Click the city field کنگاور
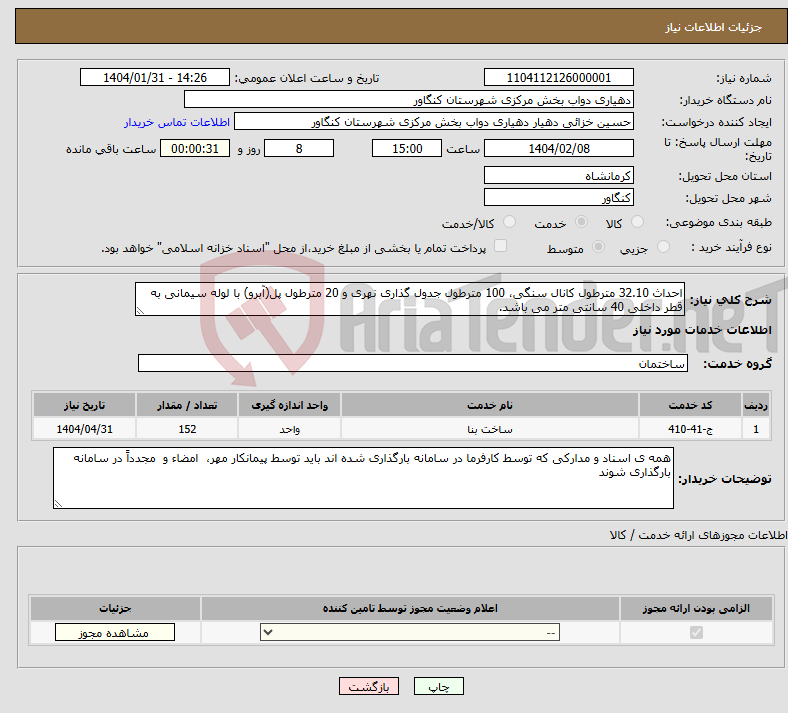The height and width of the screenshot is (713, 788). click(558, 197)
